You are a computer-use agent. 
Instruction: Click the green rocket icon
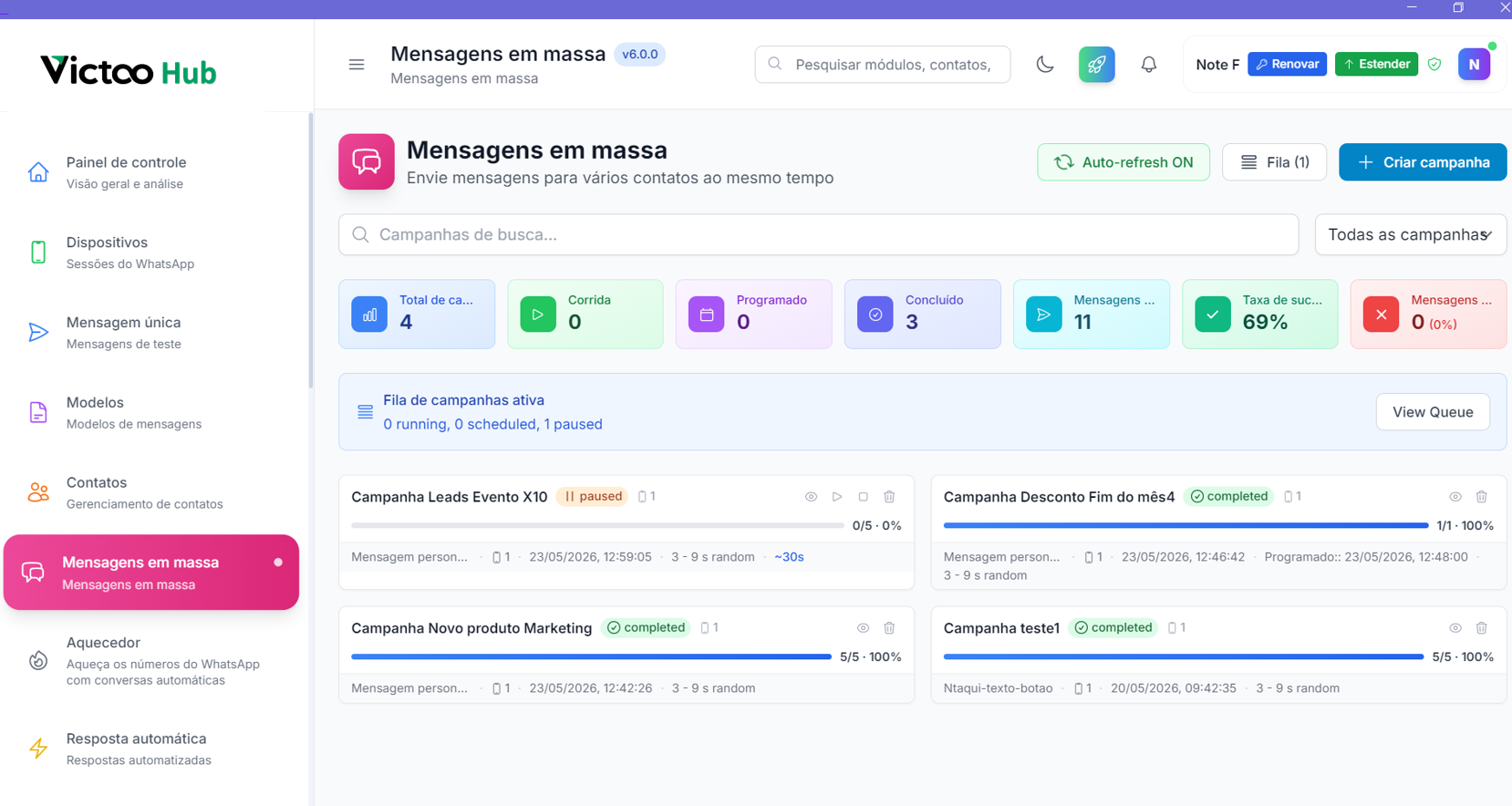click(1096, 65)
